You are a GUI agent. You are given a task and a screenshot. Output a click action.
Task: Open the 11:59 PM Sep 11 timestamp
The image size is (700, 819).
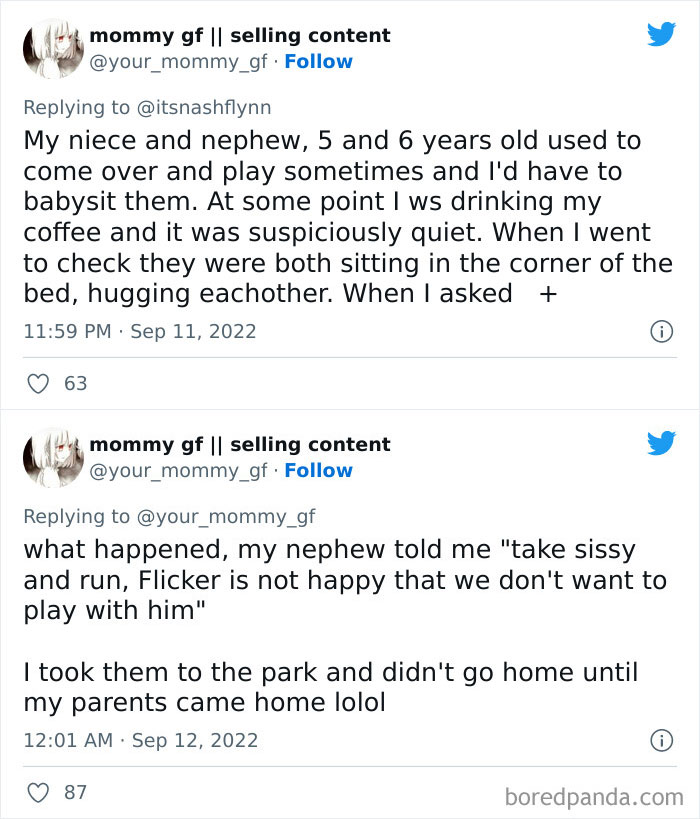tap(139, 331)
